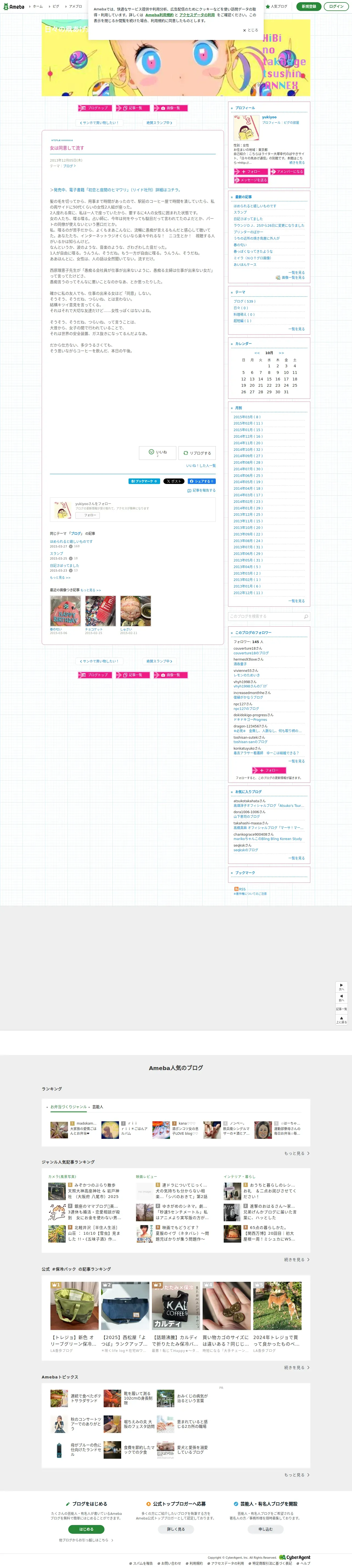The height and width of the screenshot is (1568, 352).
Task: Close the cookie notice with とじる
Action: coord(250,30)
